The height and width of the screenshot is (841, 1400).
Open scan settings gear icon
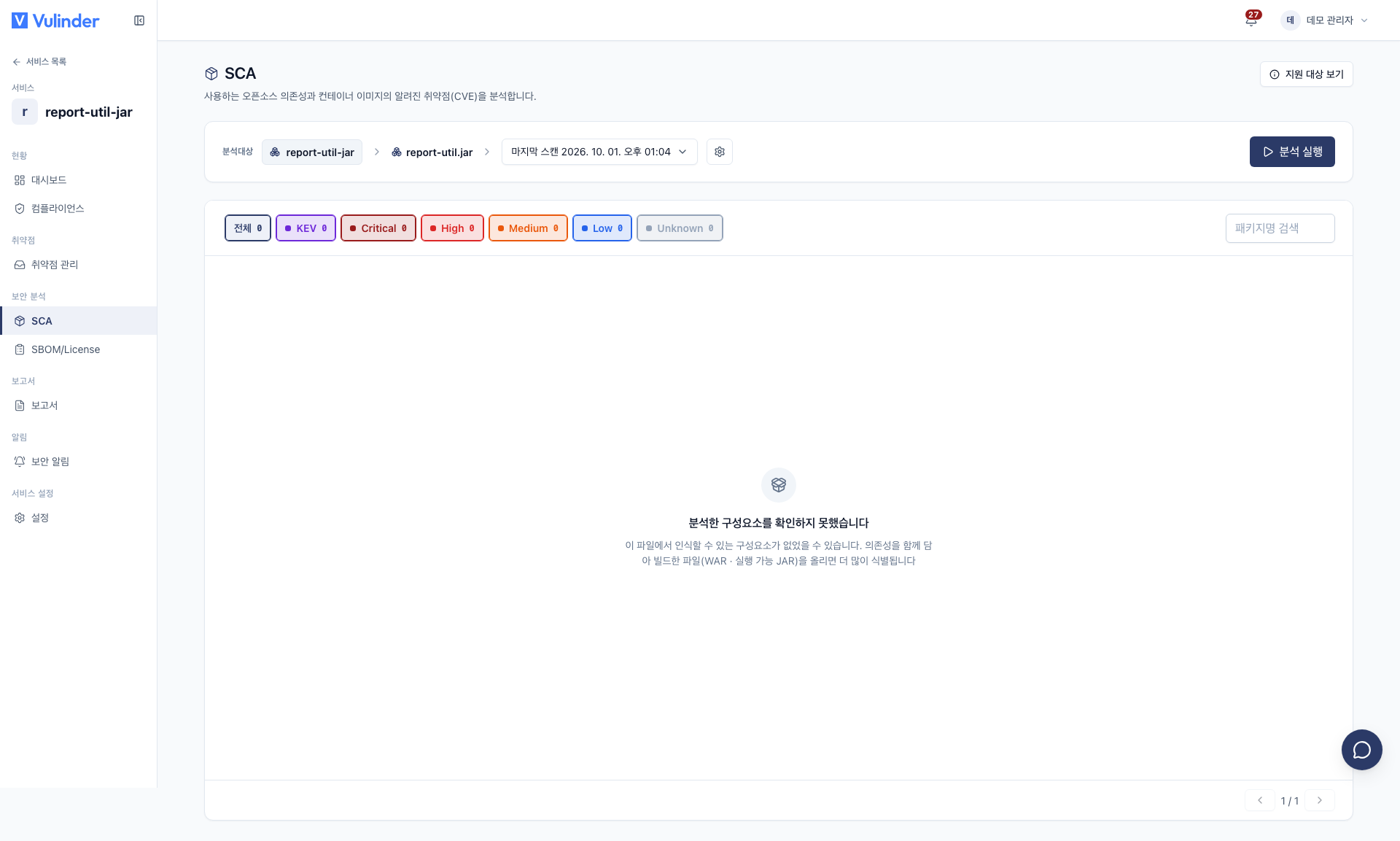point(720,152)
